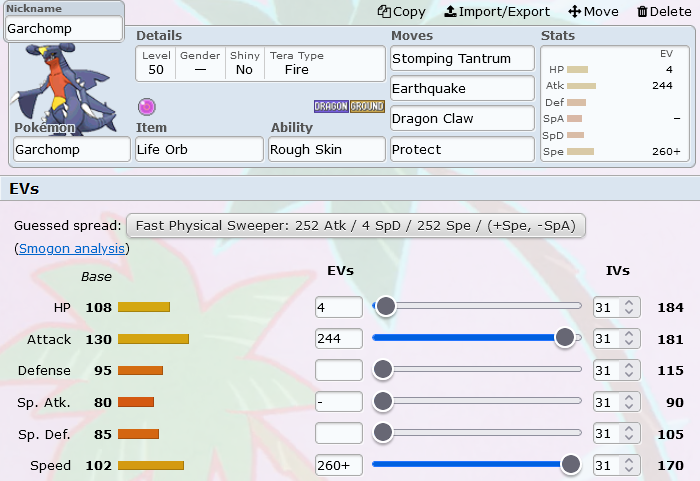The height and width of the screenshot is (481, 700).
Task: Open Import/Export for this set
Action: (497, 12)
